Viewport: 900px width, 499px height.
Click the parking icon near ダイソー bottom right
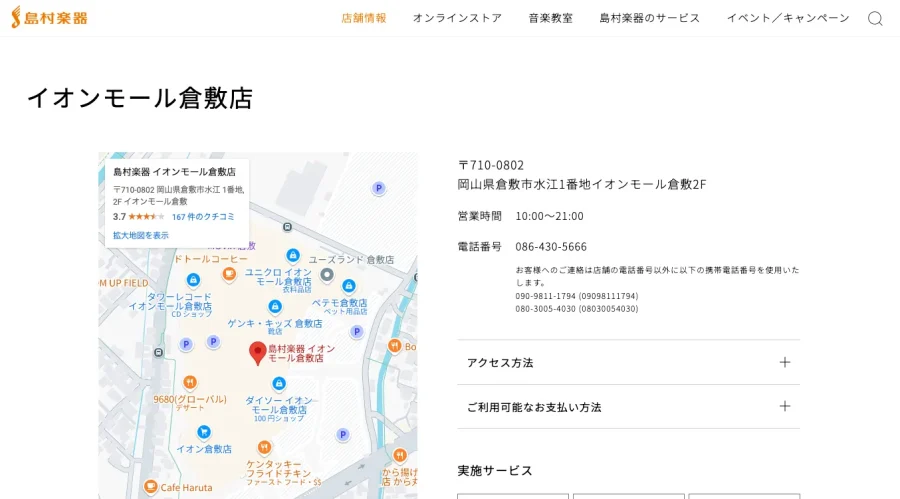click(343, 435)
